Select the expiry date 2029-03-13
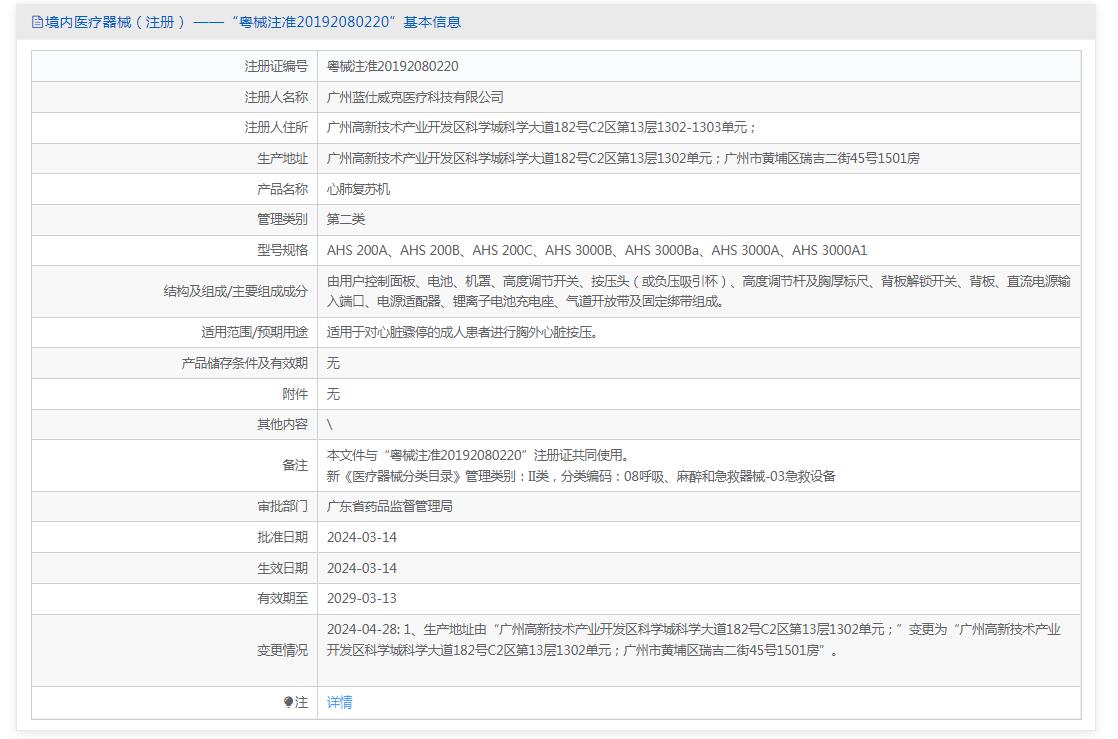Image resolution: width=1118 pixels, height=739 pixels. (x=362, y=599)
